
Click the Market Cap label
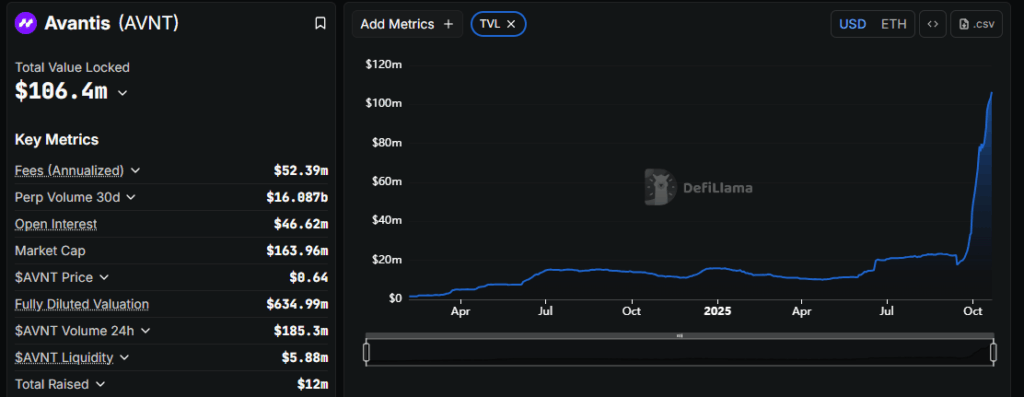click(x=50, y=251)
